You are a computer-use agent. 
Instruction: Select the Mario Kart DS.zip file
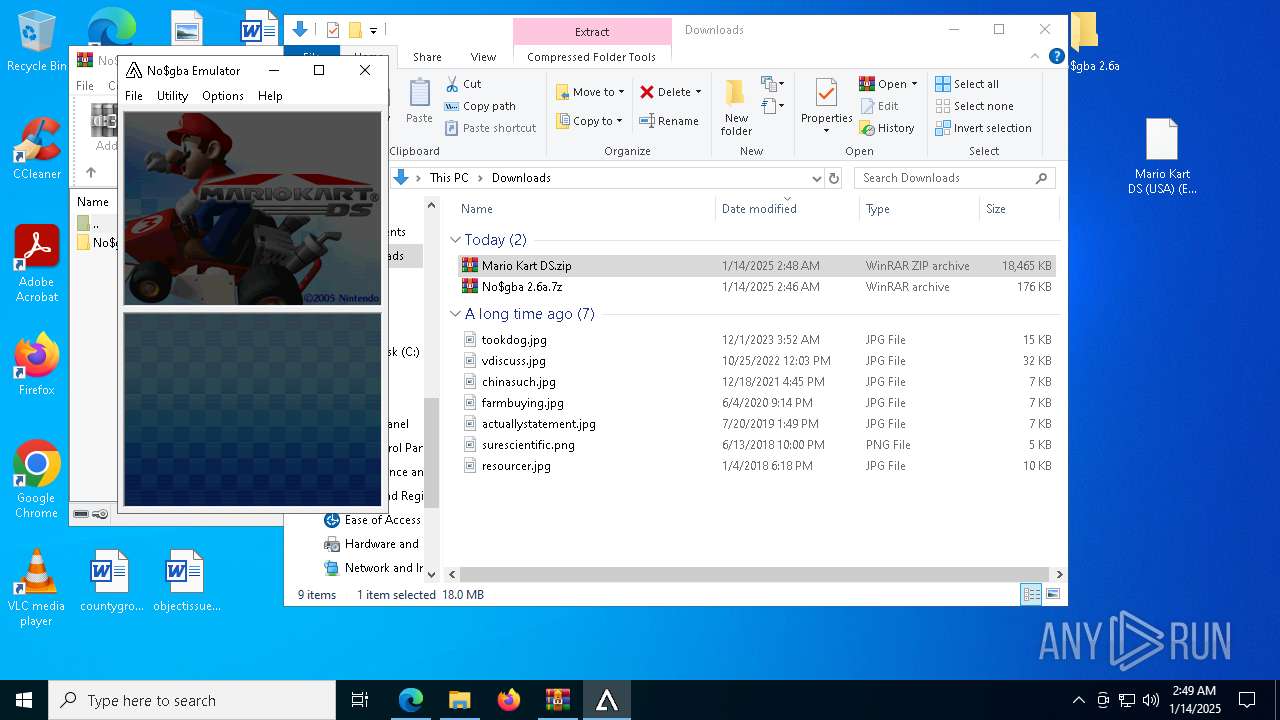click(x=756, y=266)
